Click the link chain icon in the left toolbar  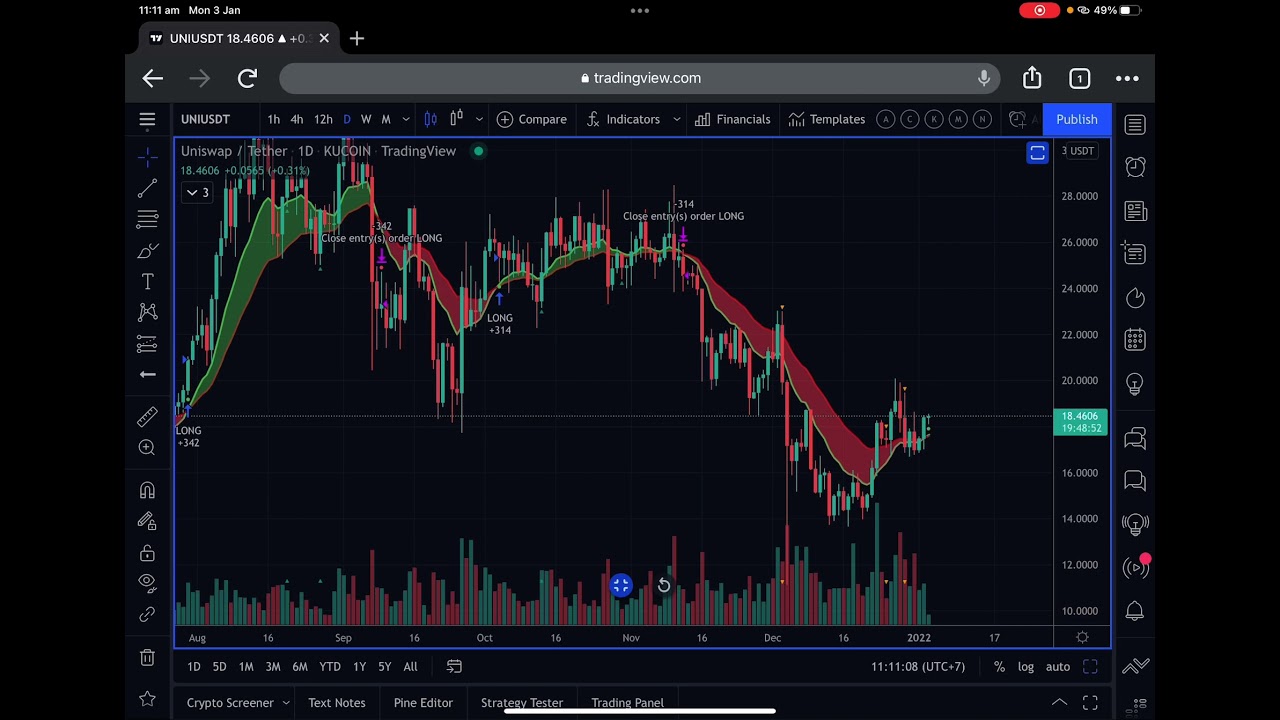click(147, 614)
